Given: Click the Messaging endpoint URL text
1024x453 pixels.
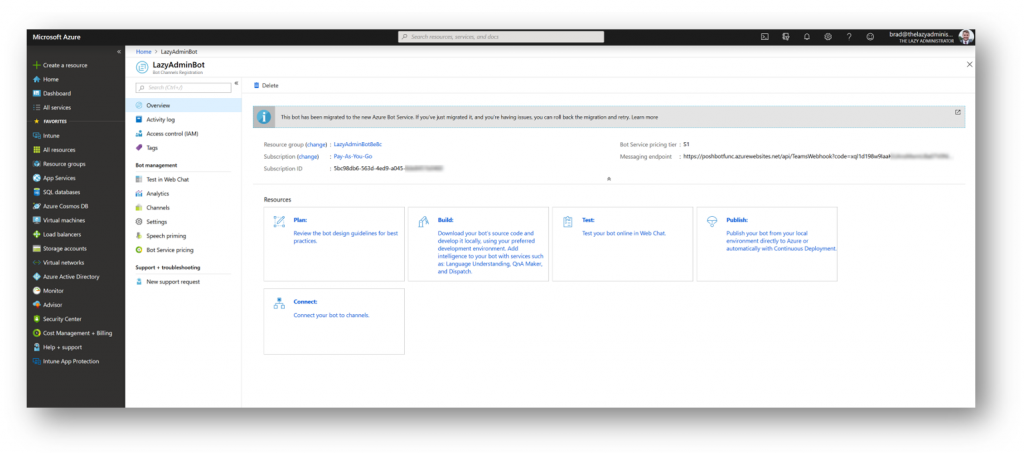Looking at the screenshot, I should pyautogui.click(x=816, y=157).
